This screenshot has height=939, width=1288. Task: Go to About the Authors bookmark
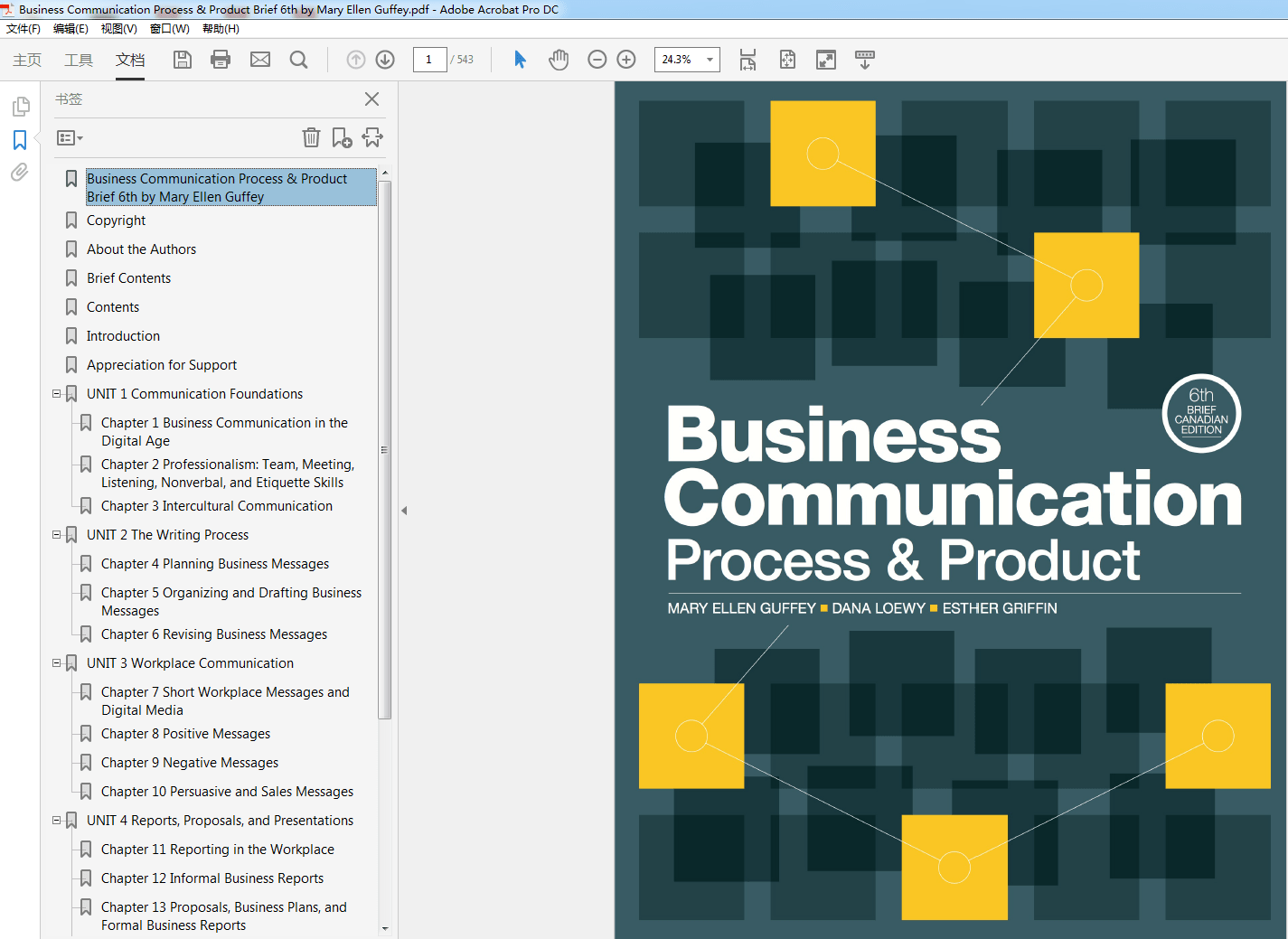coord(141,249)
